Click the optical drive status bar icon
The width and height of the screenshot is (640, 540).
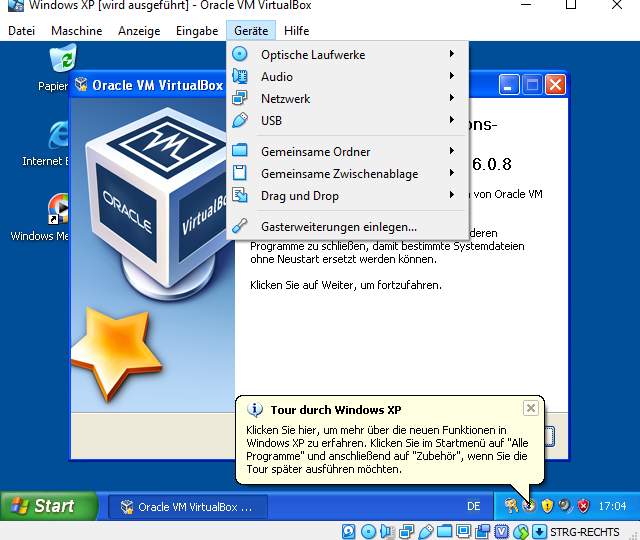(x=369, y=531)
